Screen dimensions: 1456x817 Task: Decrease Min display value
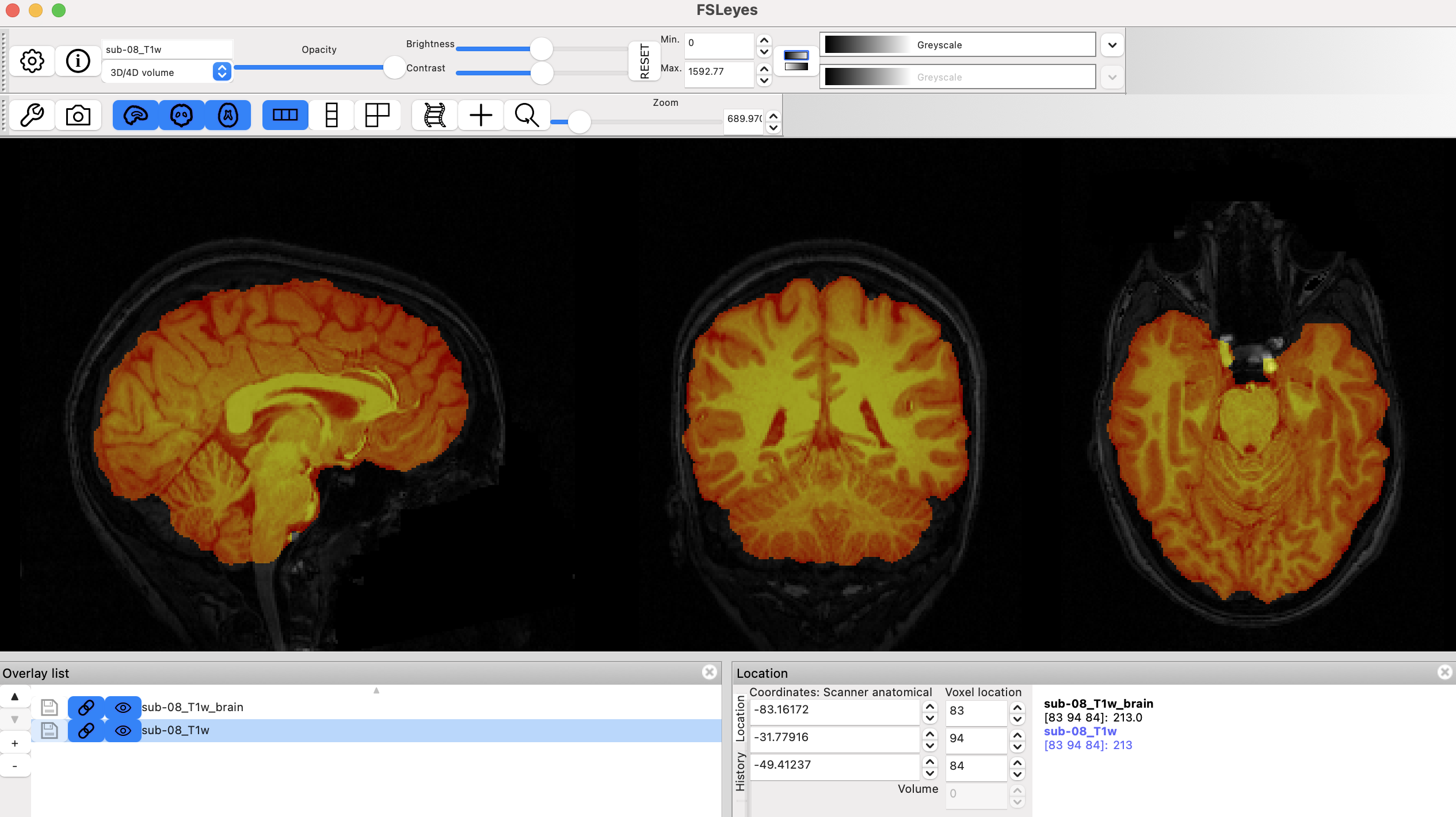tap(764, 52)
